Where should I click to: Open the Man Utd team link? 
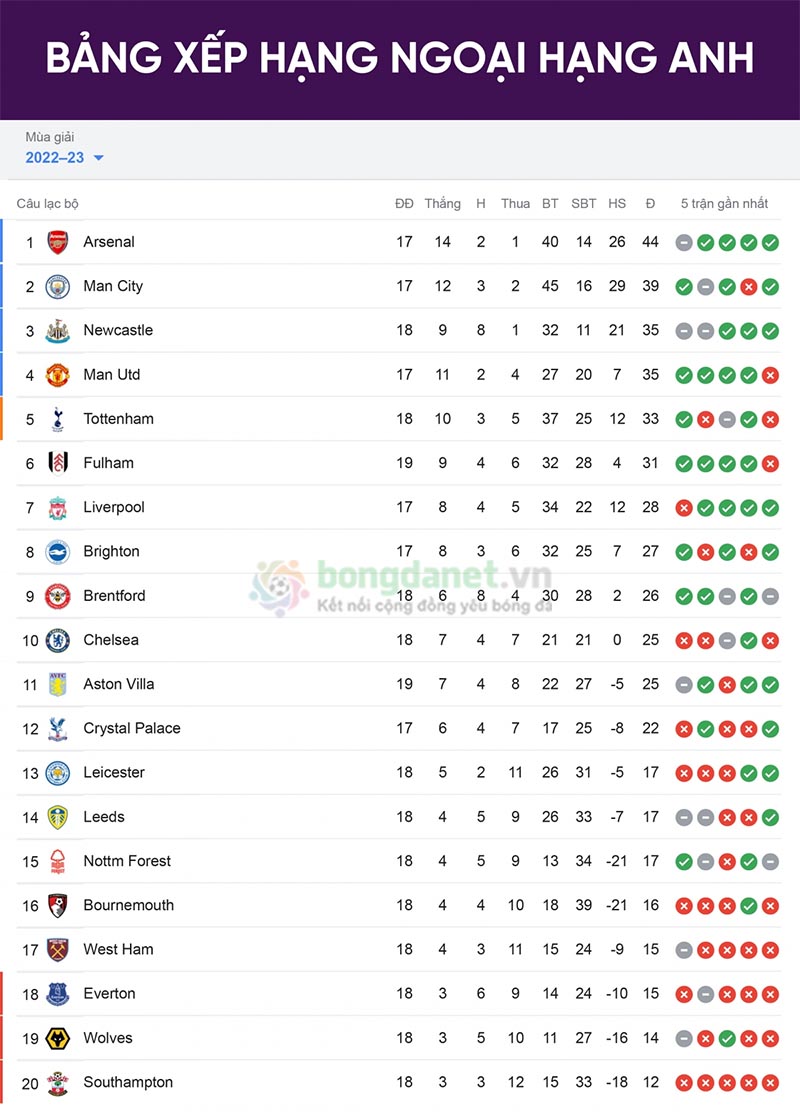coord(112,375)
